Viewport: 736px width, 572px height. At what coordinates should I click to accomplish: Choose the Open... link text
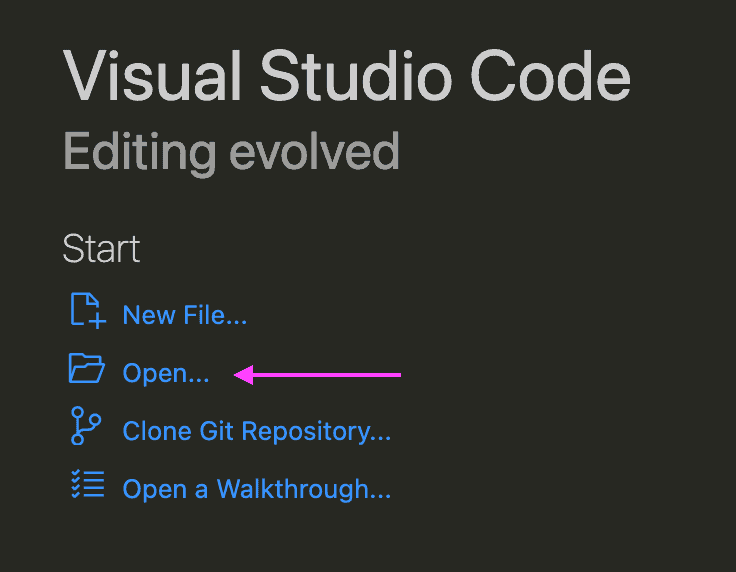tap(166, 374)
